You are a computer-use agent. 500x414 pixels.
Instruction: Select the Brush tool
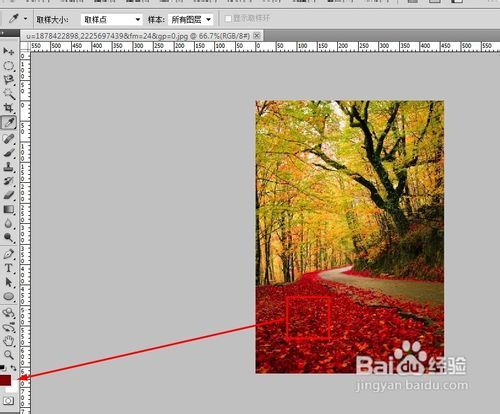[9, 153]
